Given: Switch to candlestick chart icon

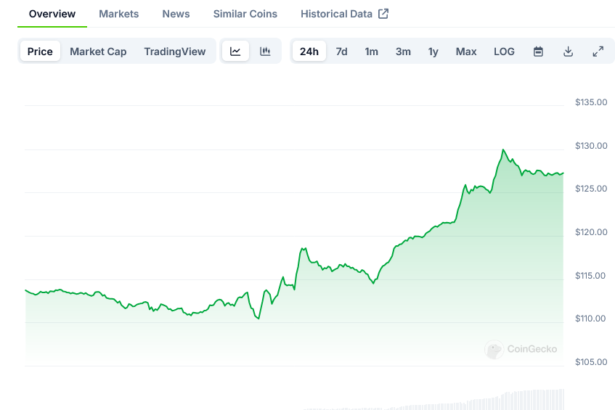Looking at the screenshot, I should pyautogui.click(x=265, y=52).
